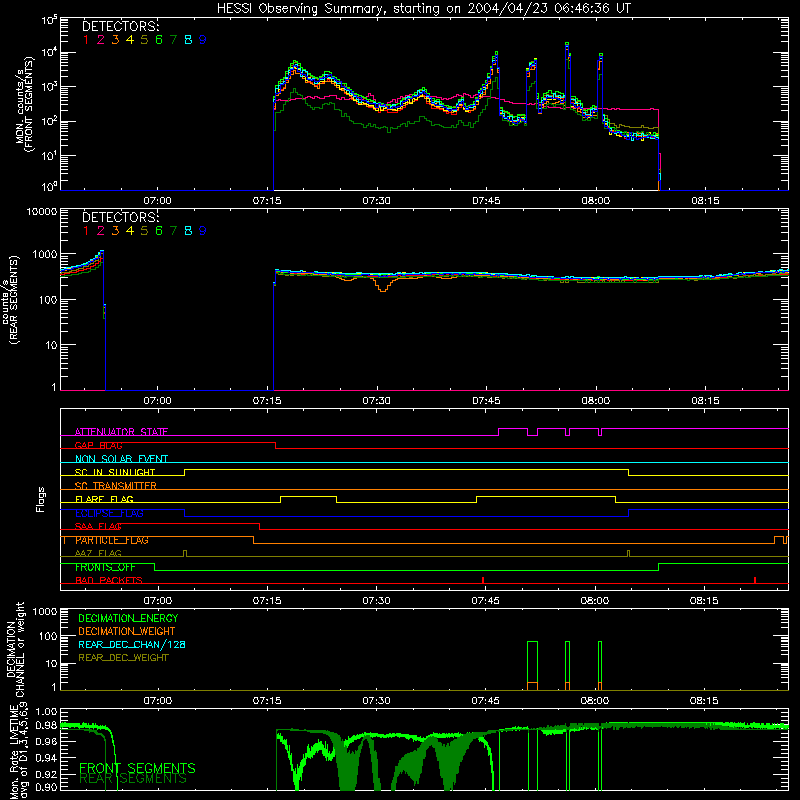Click the GAP_FLAG label
The width and height of the screenshot is (800, 800).
pos(98,445)
